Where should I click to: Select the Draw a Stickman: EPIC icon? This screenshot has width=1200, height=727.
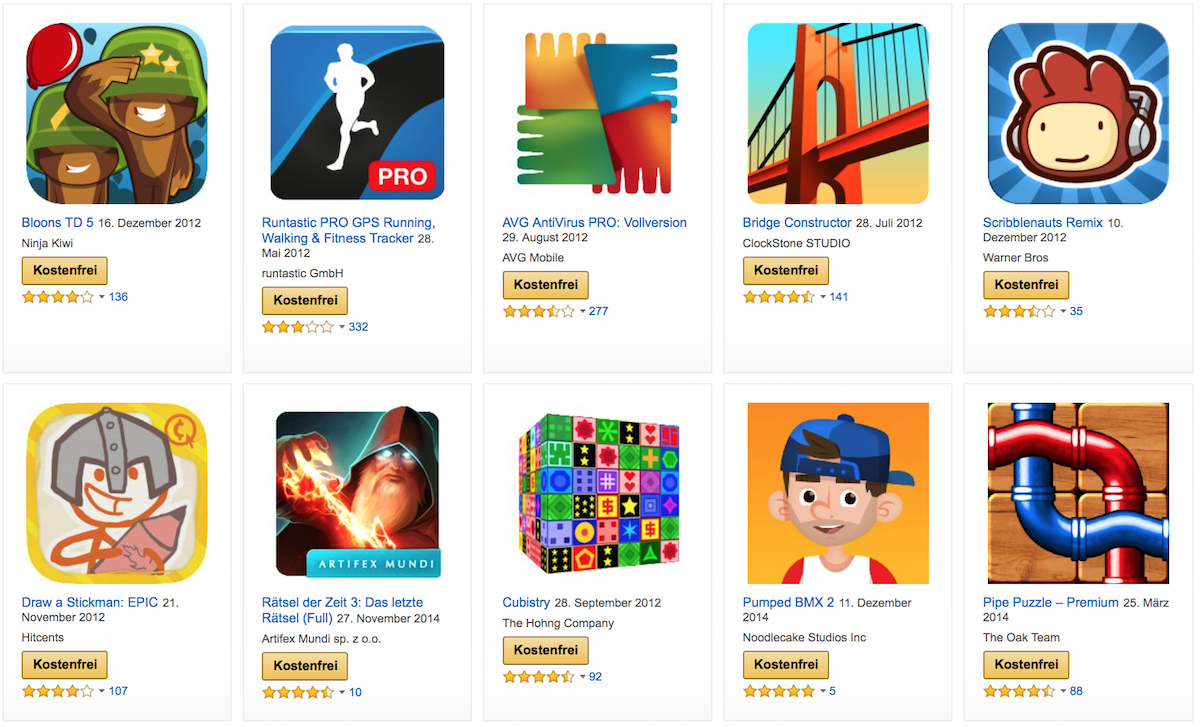click(x=116, y=493)
